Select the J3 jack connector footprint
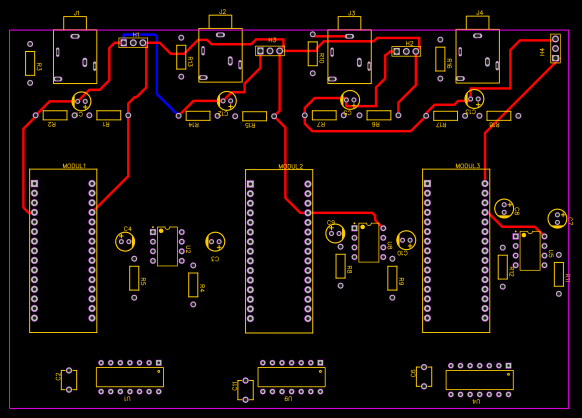This screenshot has height=418, width=582. pos(349,50)
